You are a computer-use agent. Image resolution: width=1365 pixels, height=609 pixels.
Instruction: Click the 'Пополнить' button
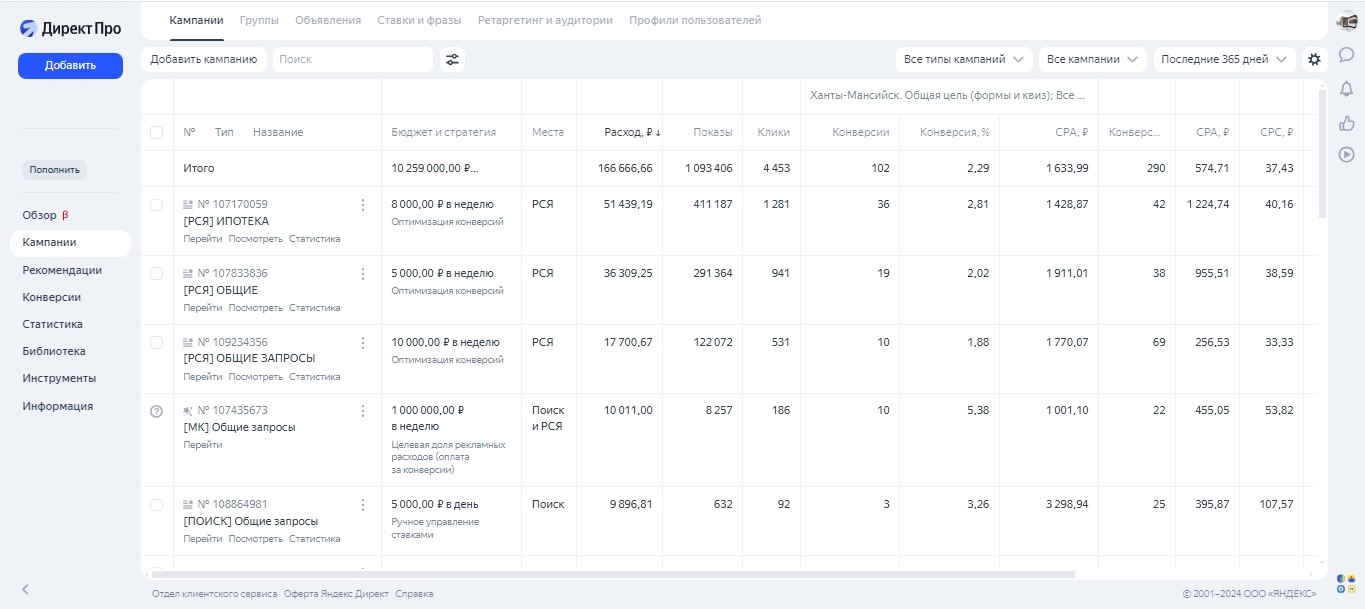click(x=55, y=170)
